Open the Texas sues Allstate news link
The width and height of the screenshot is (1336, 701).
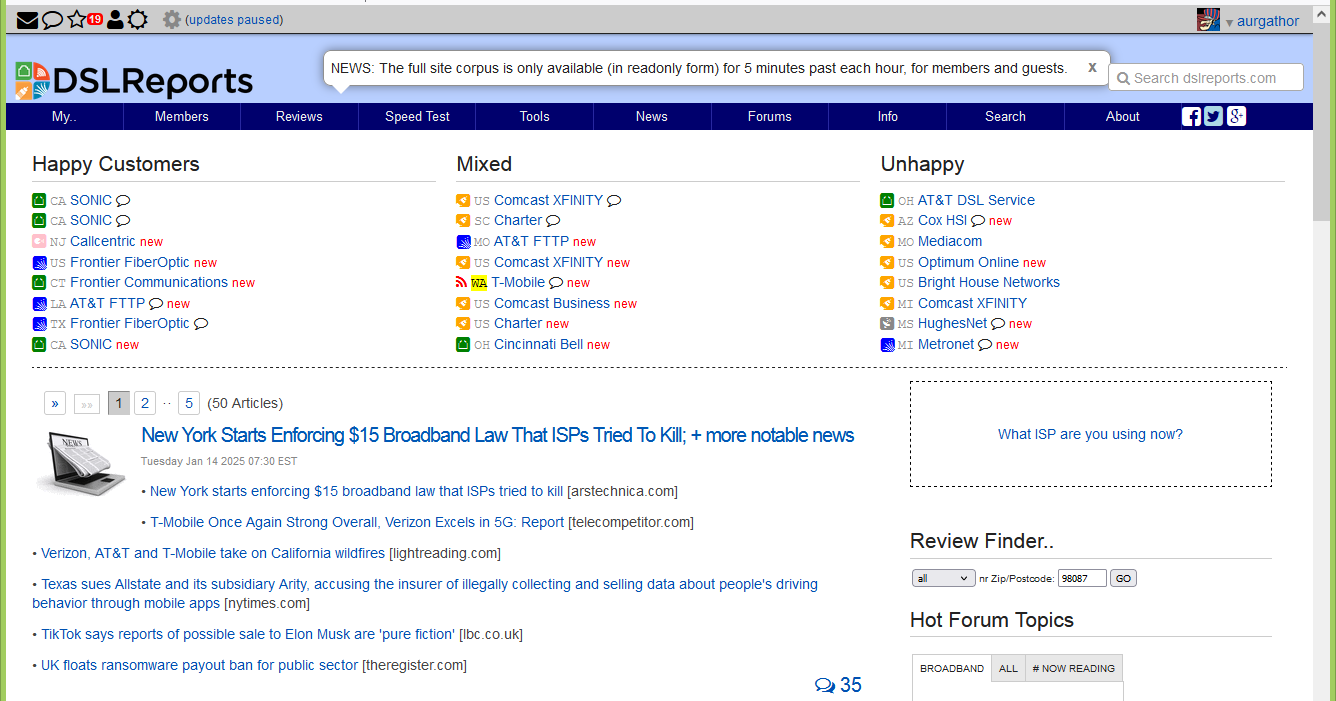pyautogui.click(x=425, y=593)
